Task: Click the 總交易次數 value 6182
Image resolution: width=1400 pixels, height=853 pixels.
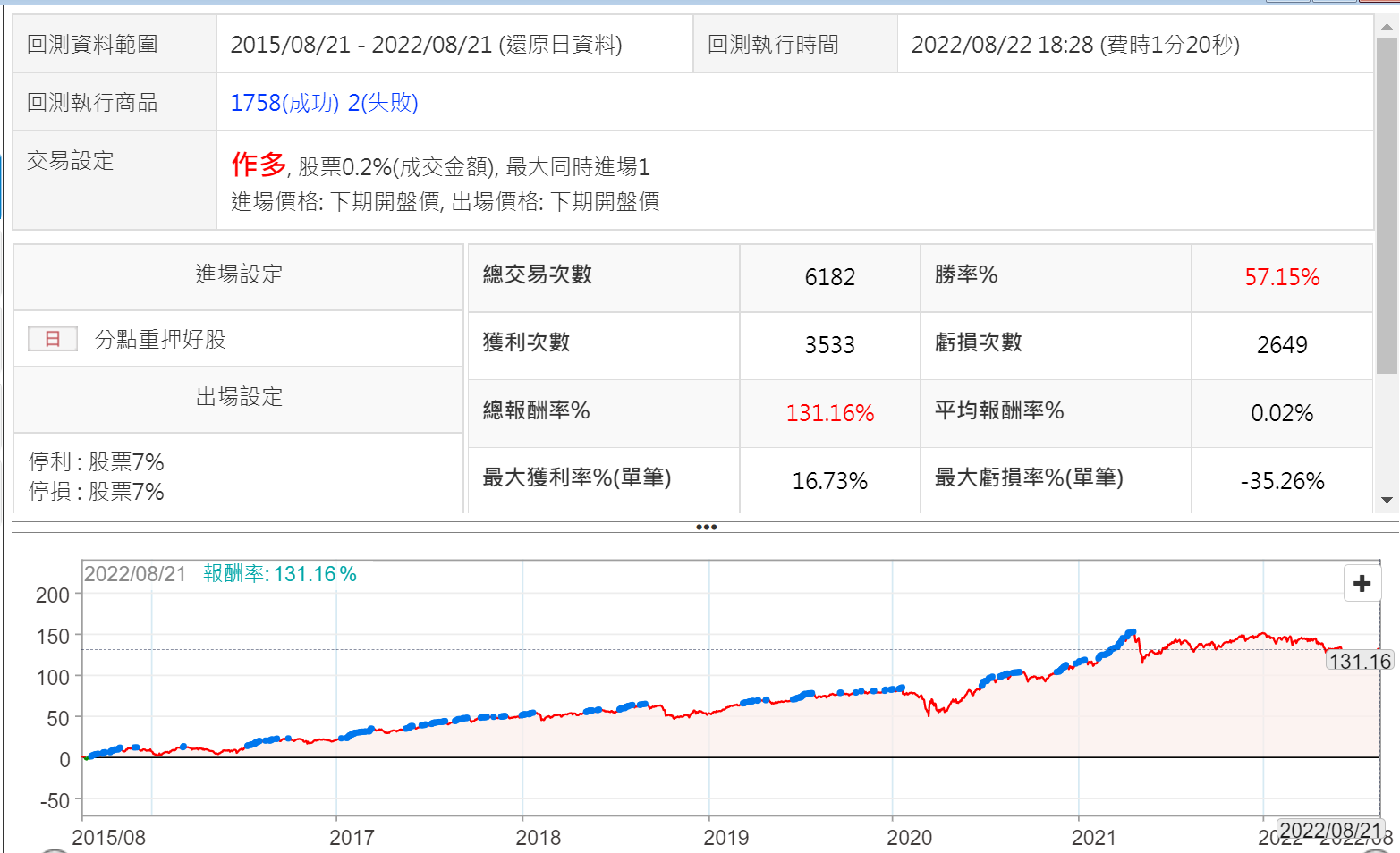Action: [829, 277]
